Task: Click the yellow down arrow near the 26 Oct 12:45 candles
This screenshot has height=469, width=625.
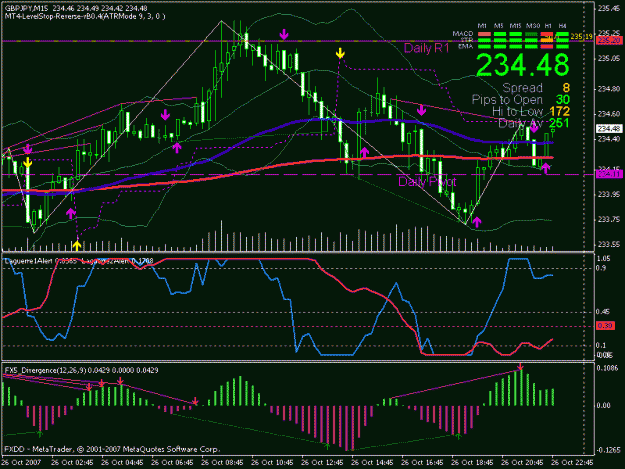Action: 340,53
